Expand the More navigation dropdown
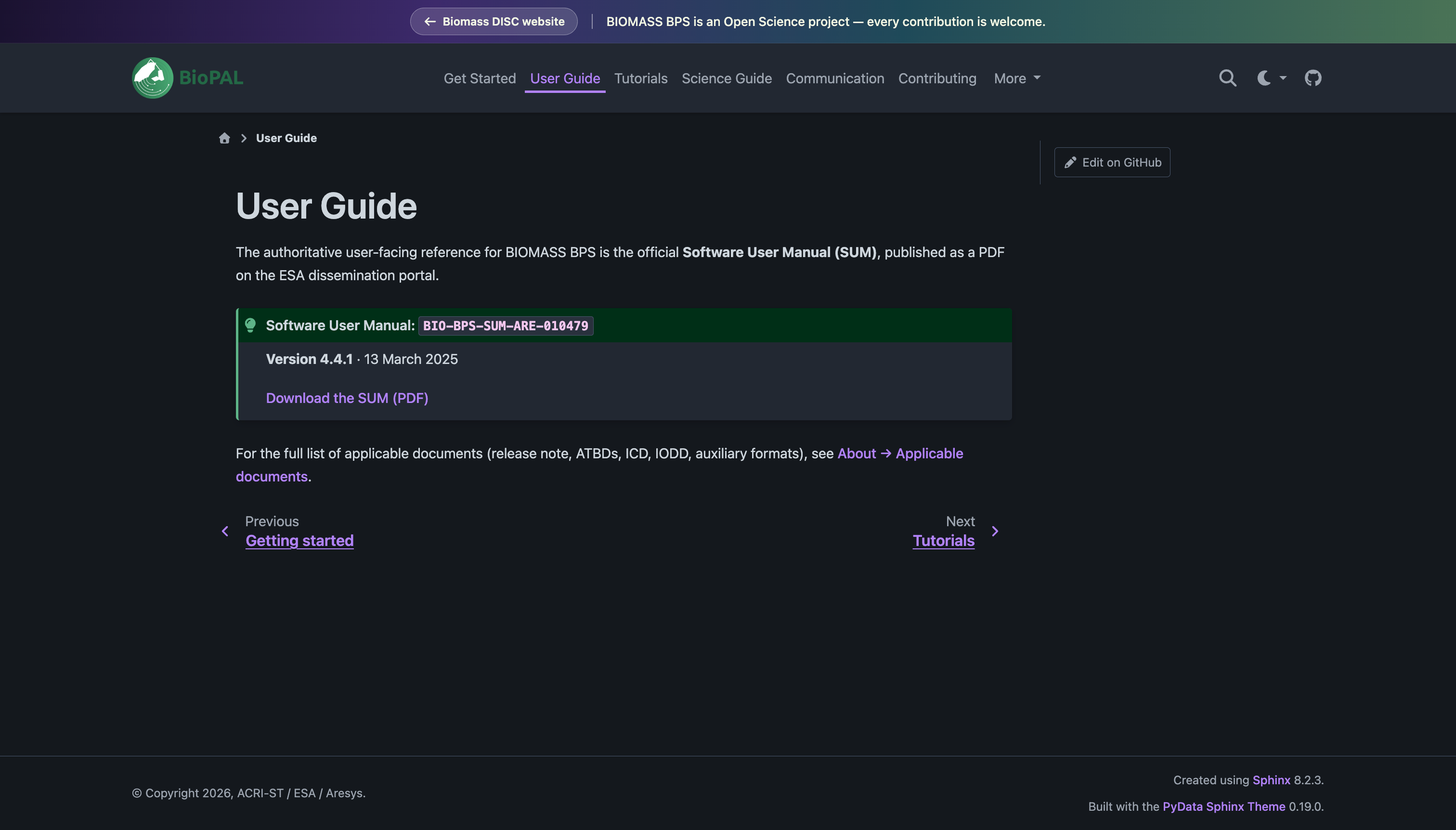The height and width of the screenshot is (830, 1456). pyautogui.click(x=1016, y=78)
